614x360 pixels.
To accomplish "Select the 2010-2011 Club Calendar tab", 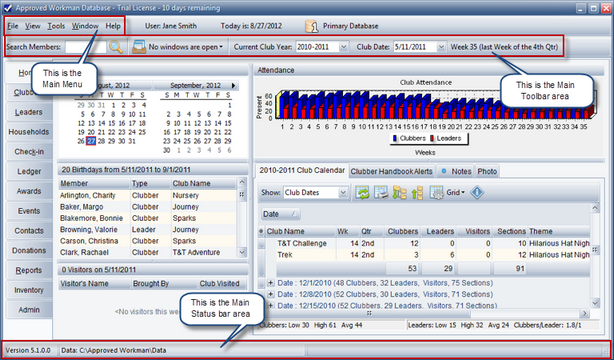I will [x=302, y=170].
